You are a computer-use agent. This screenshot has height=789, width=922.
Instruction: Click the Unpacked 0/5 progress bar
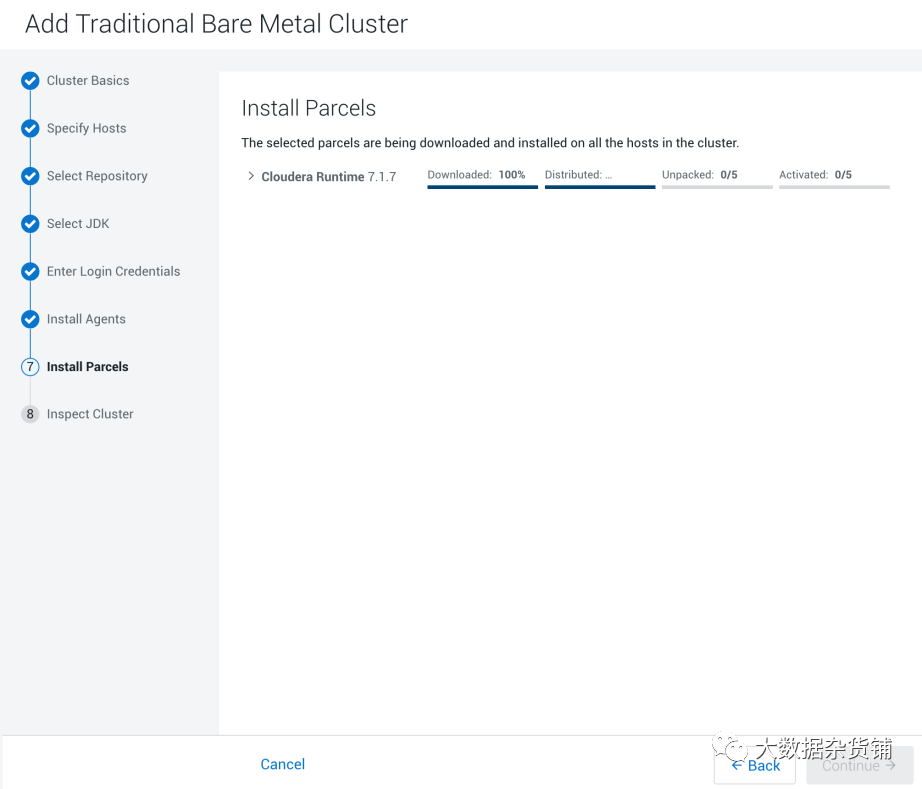tap(717, 186)
